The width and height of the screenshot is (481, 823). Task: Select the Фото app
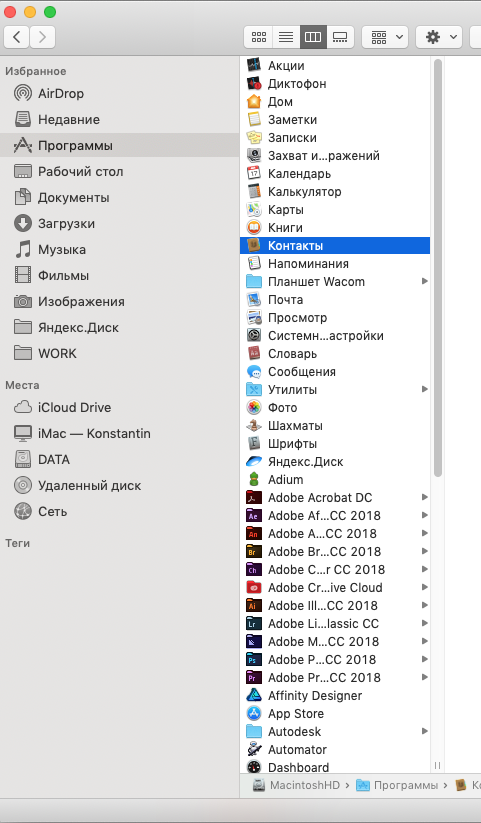(x=335, y=407)
